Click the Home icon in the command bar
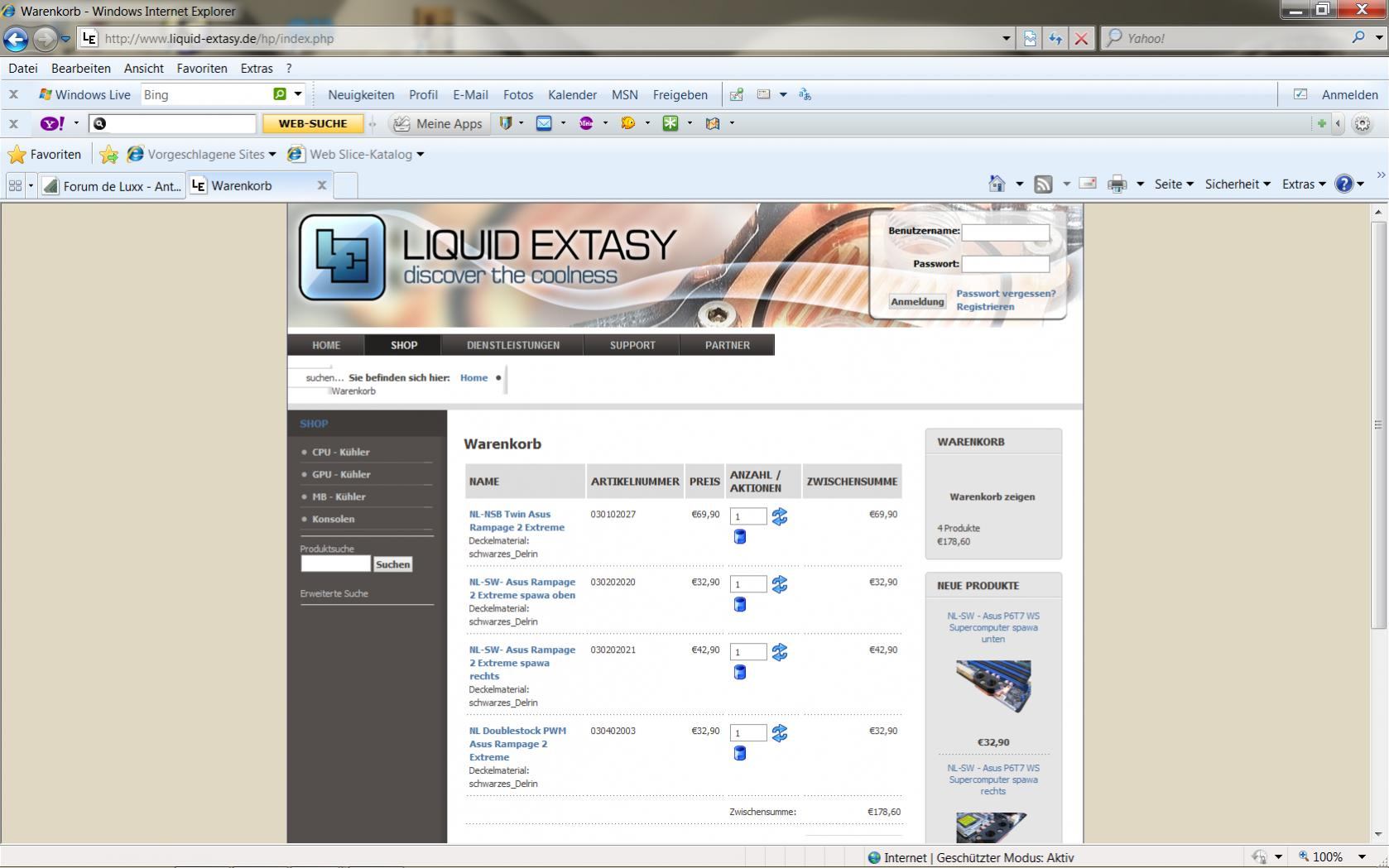The width and height of the screenshot is (1389, 868). 997,184
